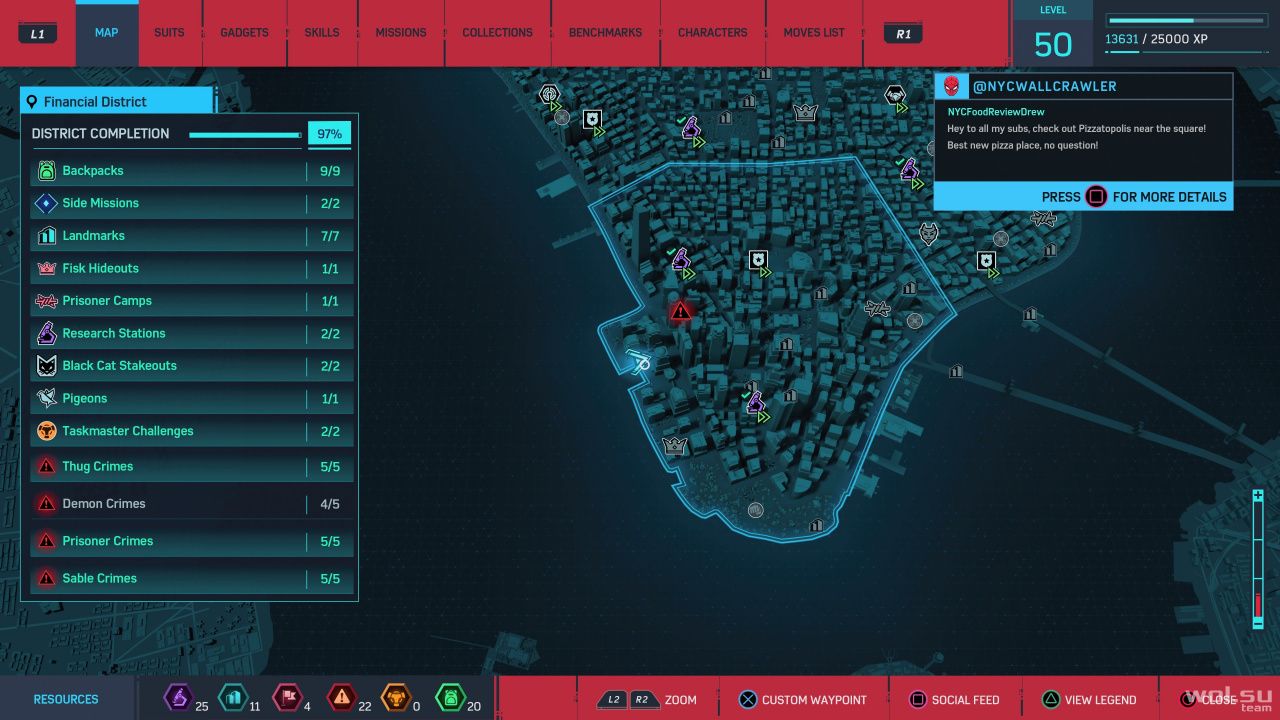Select the Black Cat stakeout marker on the map
1280x720 pixels.
point(929,233)
